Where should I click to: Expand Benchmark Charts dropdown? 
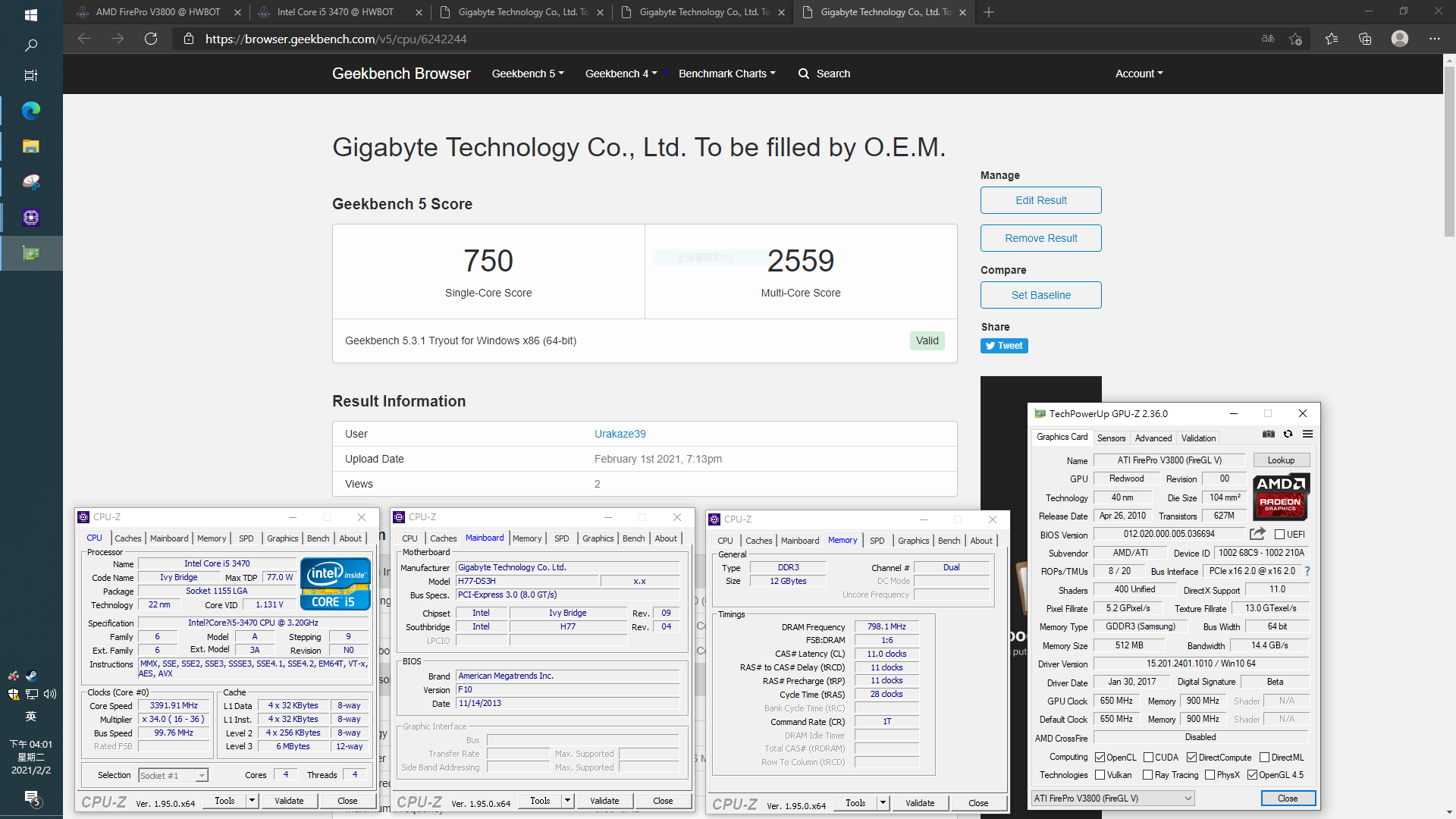click(727, 74)
